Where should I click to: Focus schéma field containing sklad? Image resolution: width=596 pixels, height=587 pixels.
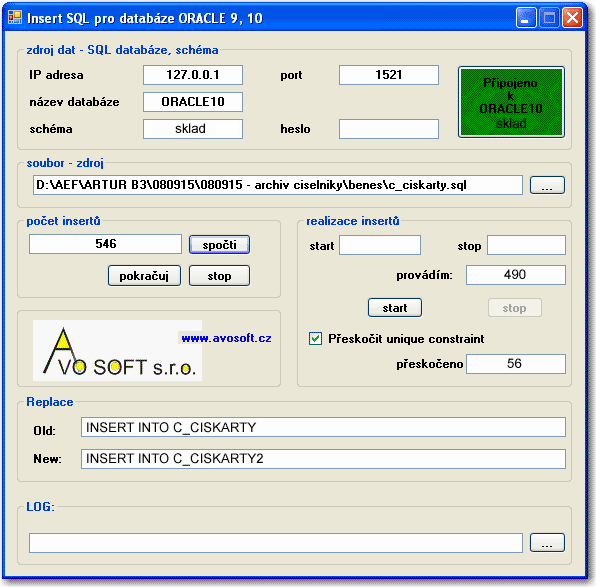click(x=193, y=129)
